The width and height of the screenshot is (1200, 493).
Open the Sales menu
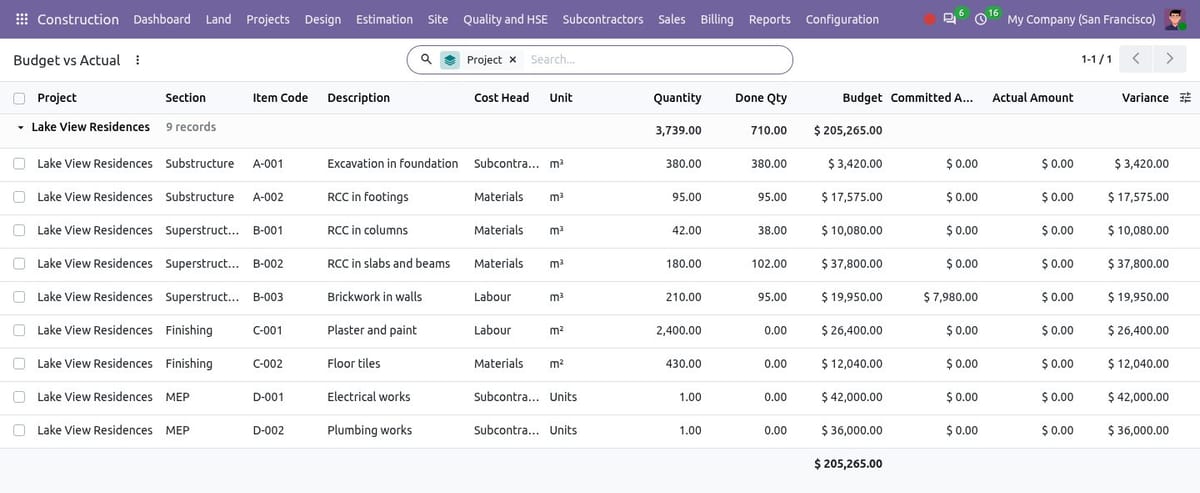pos(672,19)
